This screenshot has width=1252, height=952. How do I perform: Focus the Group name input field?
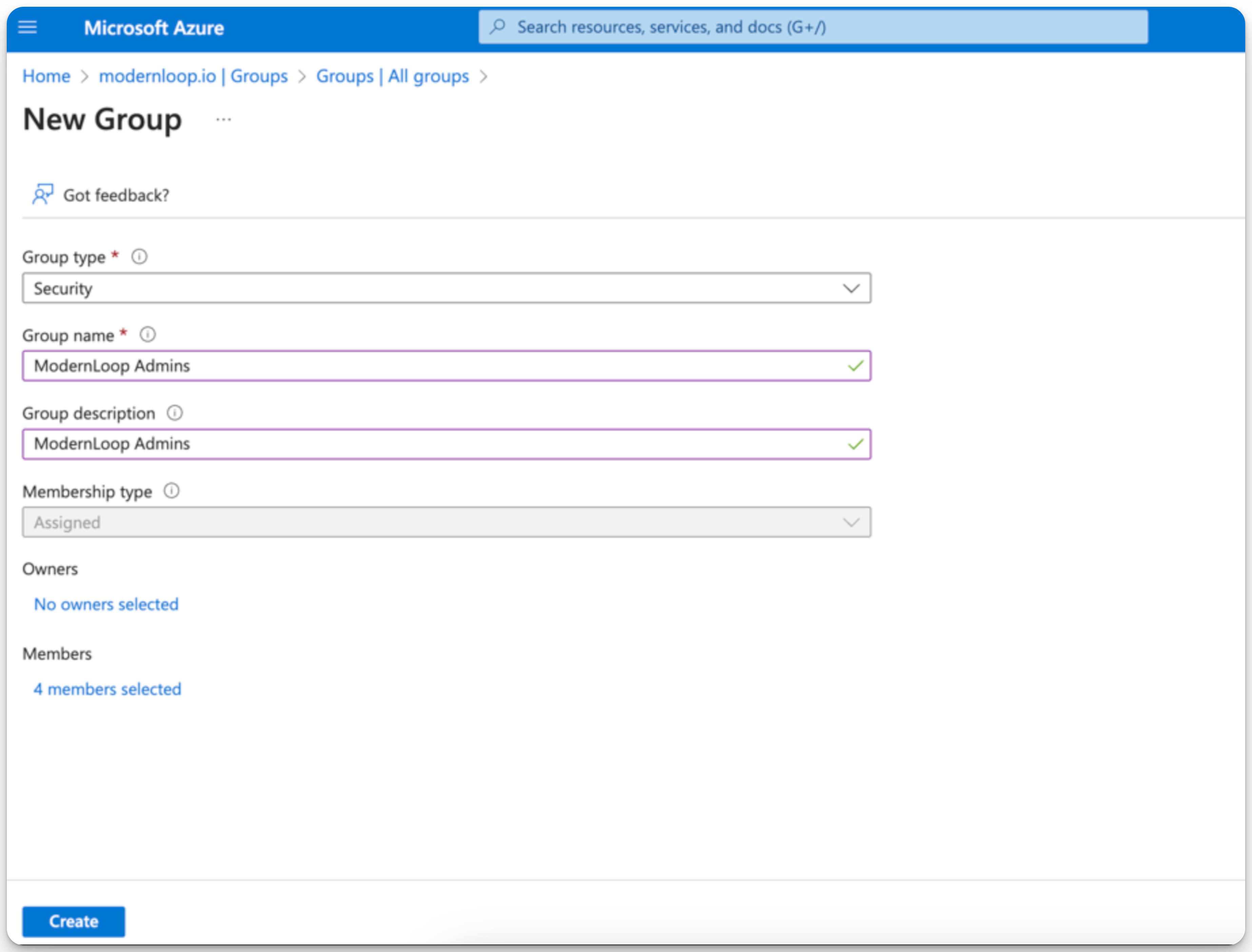click(x=447, y=366)
